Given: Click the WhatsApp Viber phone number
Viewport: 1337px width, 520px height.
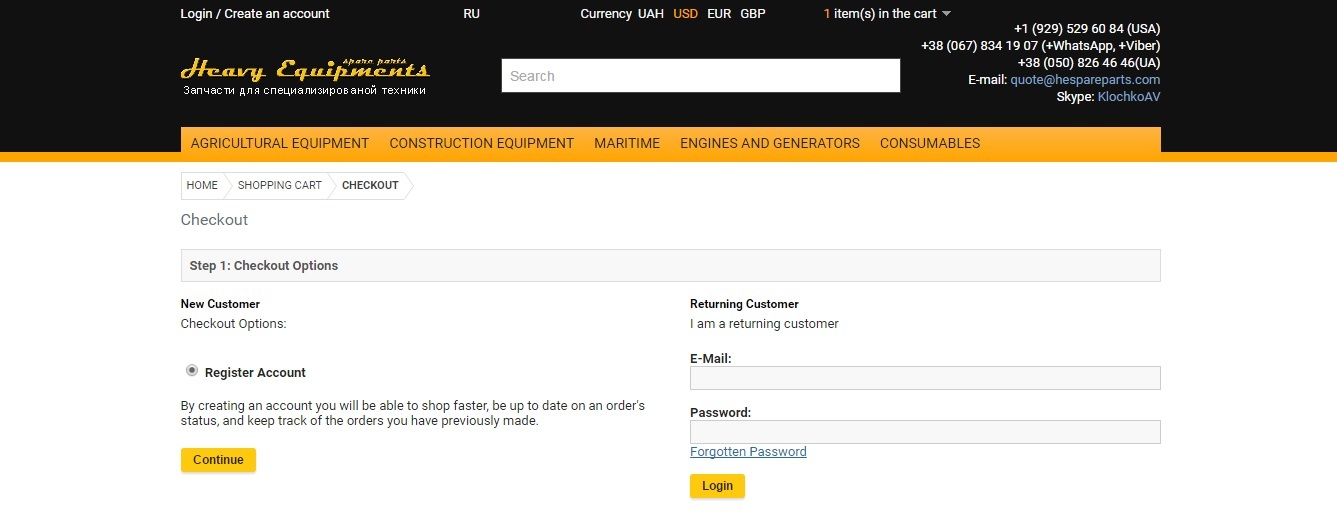Looking at the screenshot, I should pos(1041,46).
